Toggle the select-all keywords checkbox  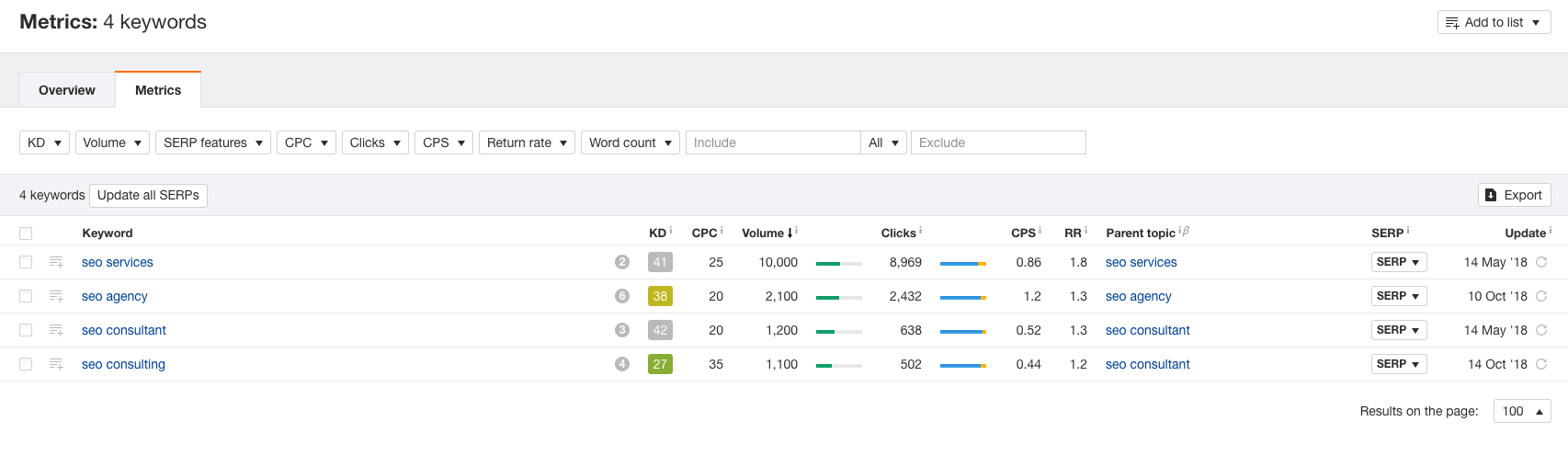pyautogui.click(x=26, y=233)
